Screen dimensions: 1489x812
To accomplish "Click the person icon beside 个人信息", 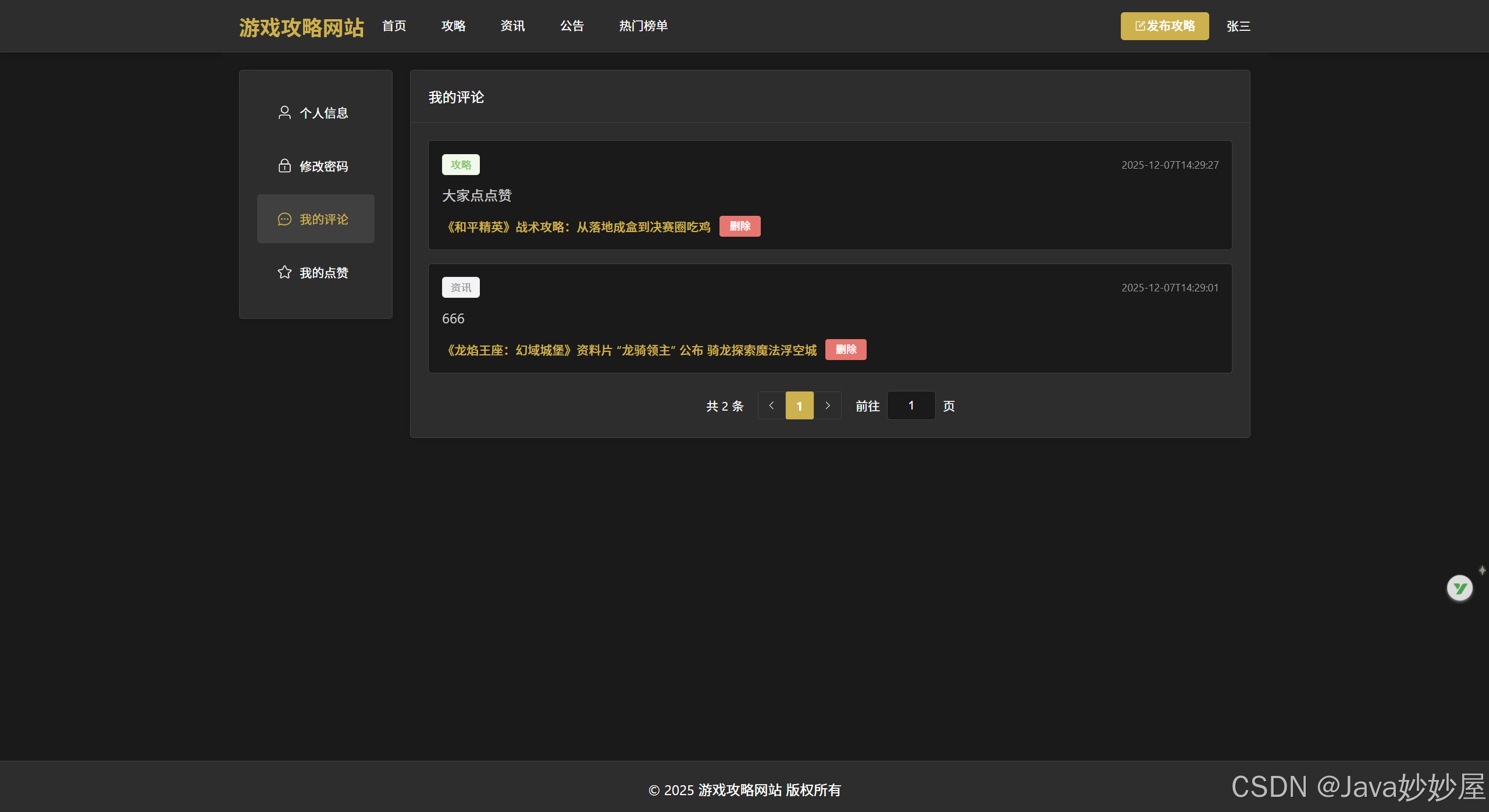I will pyautogui.click(x=284, y=112).
